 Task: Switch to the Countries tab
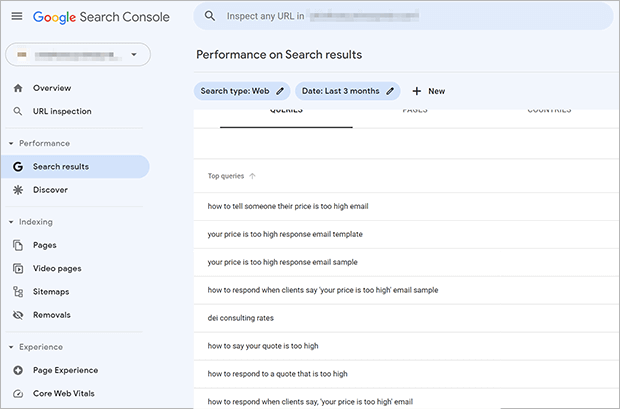549,111
